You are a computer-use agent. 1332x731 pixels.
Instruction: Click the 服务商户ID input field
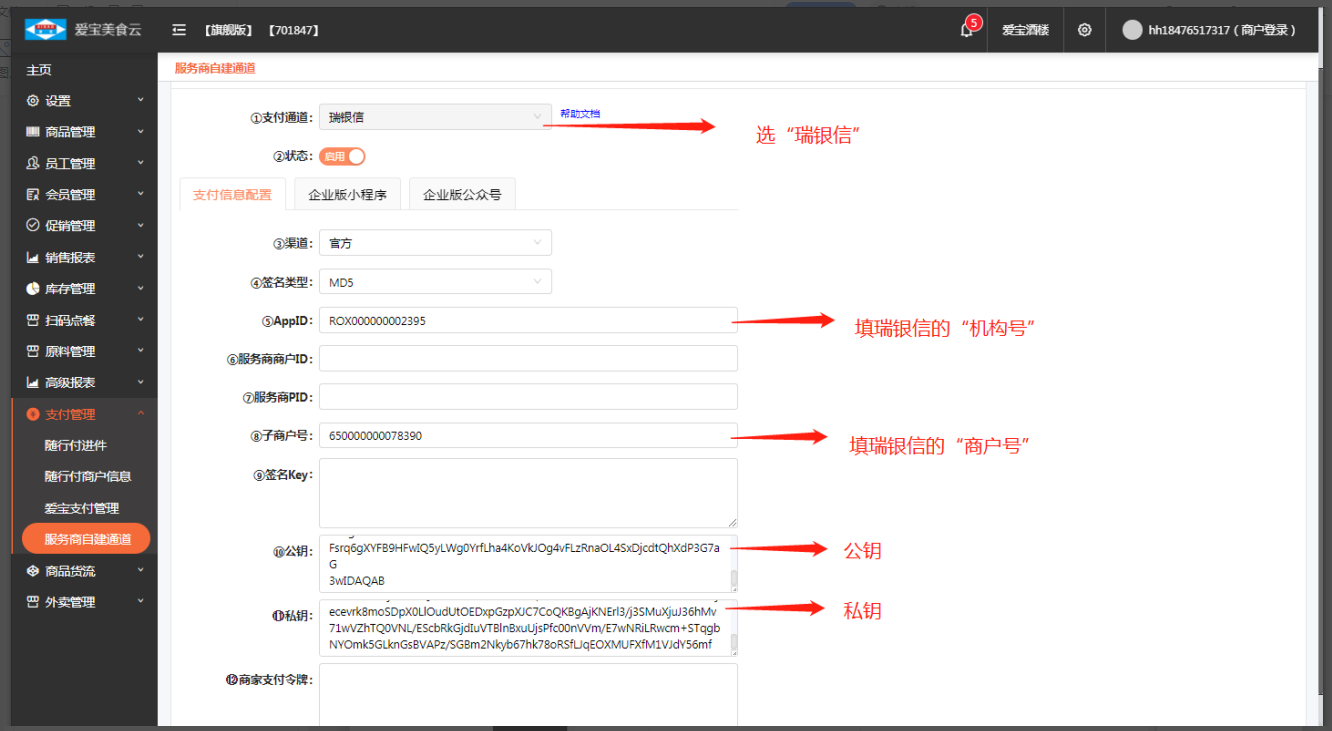click(x=528, y=358)
